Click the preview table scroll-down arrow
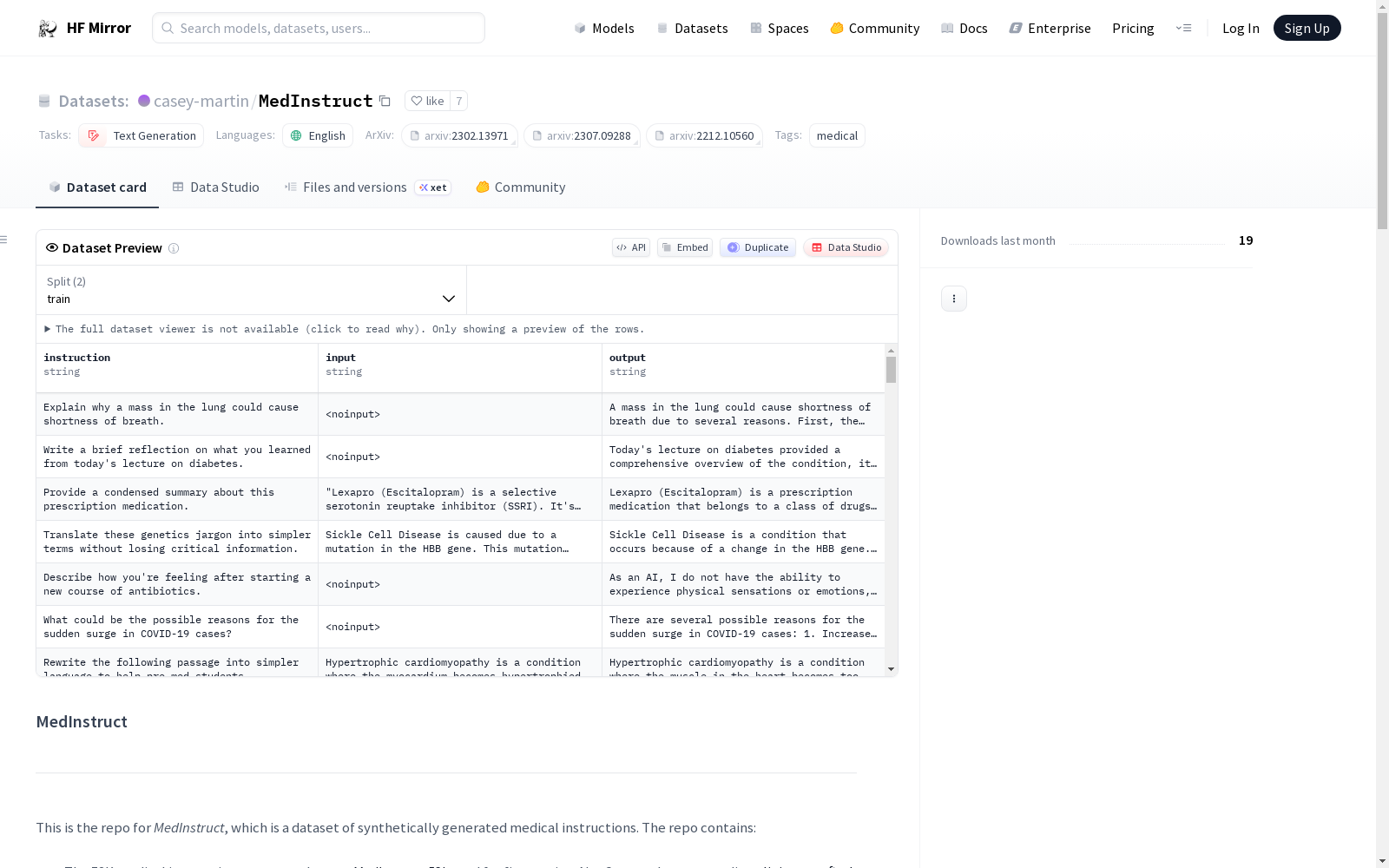This screenshot has width=1389, height=868. pos(891,669)
